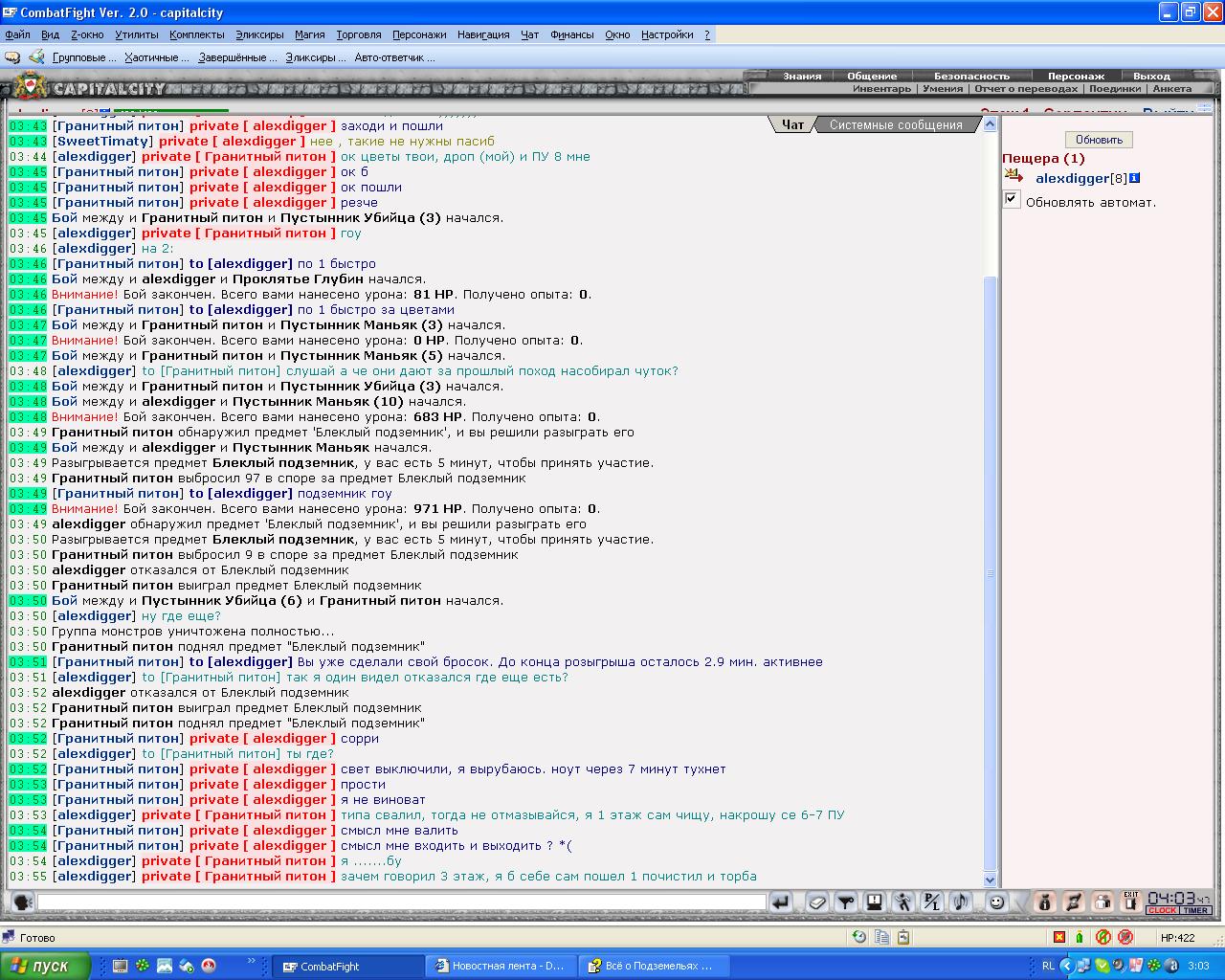Click the chat vertical scrollbar thumb
Screen dimensions: 1225x980
[991, 573]
